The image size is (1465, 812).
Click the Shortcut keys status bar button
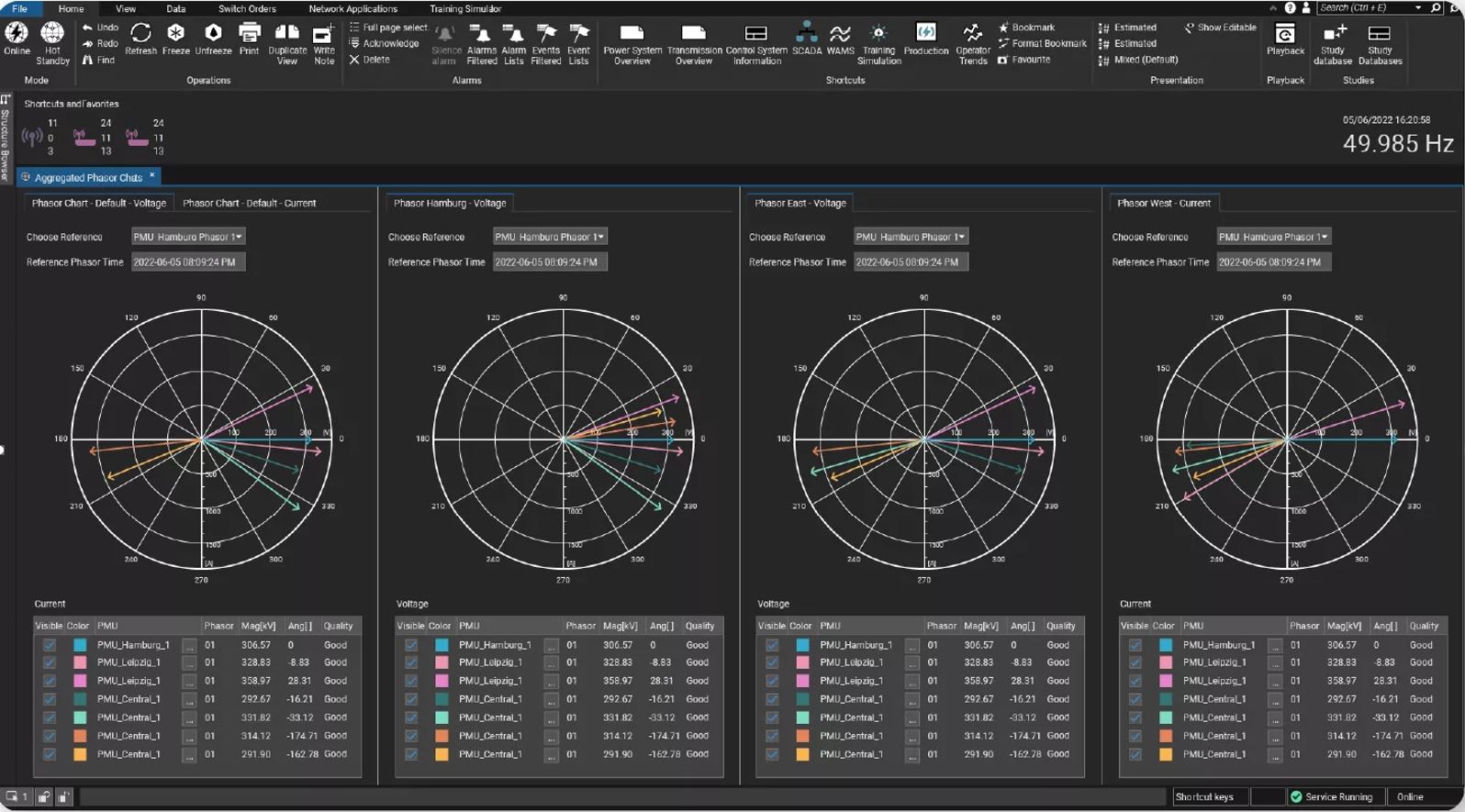click(x=1204, y=796)
